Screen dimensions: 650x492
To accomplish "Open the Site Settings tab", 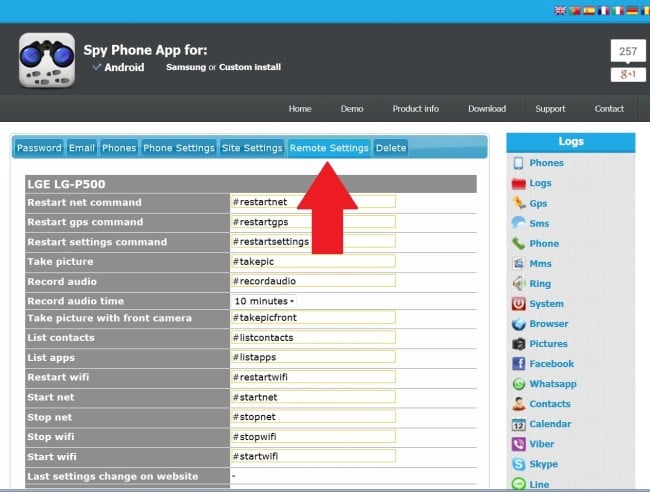I will 252,148.
